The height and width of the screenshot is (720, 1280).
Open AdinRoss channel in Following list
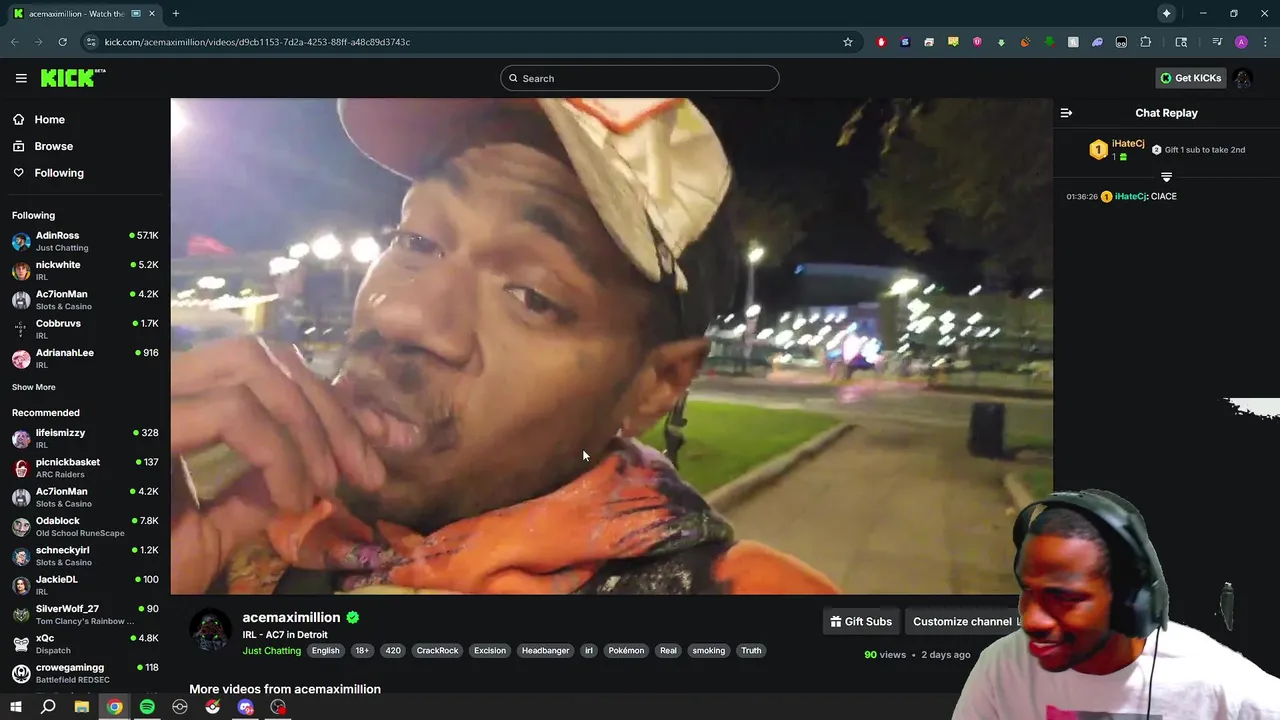point(85,241)
